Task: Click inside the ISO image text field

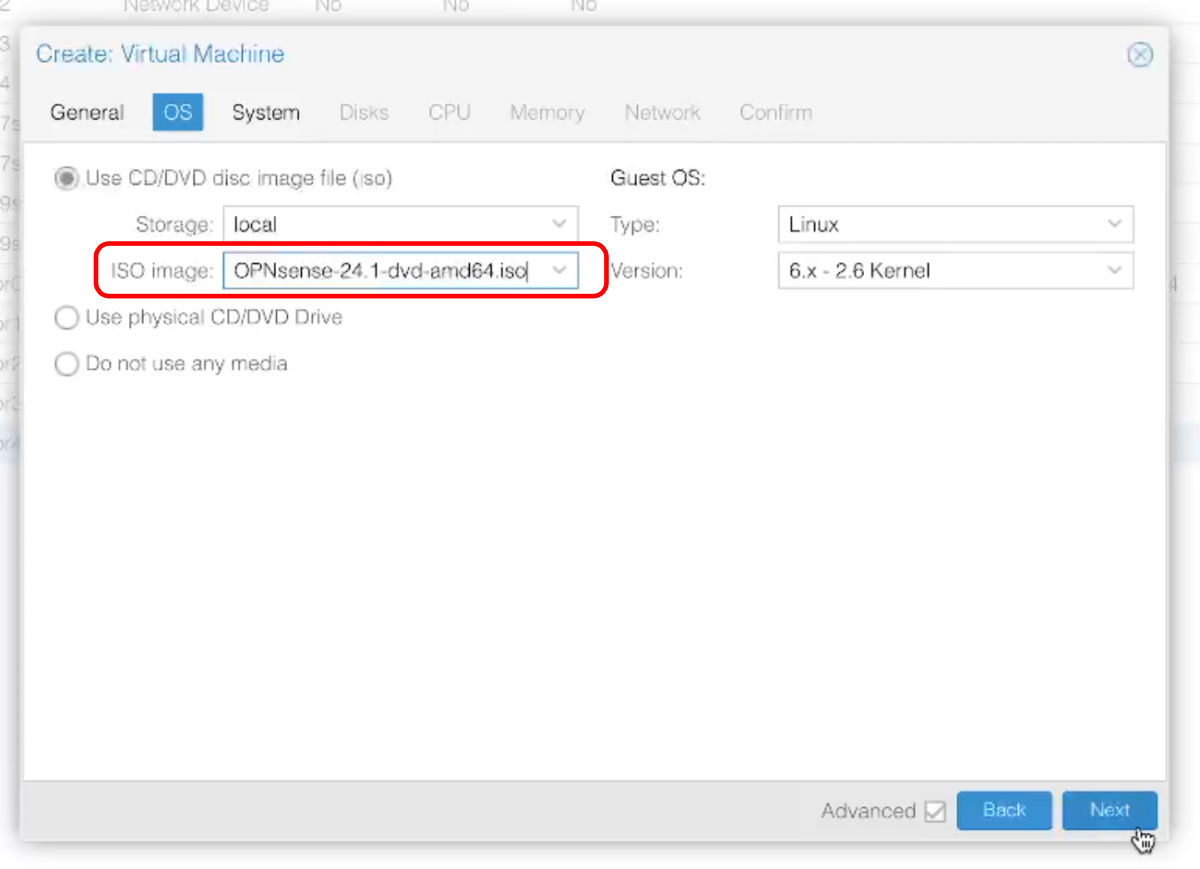Action: (x=390, y=270)
